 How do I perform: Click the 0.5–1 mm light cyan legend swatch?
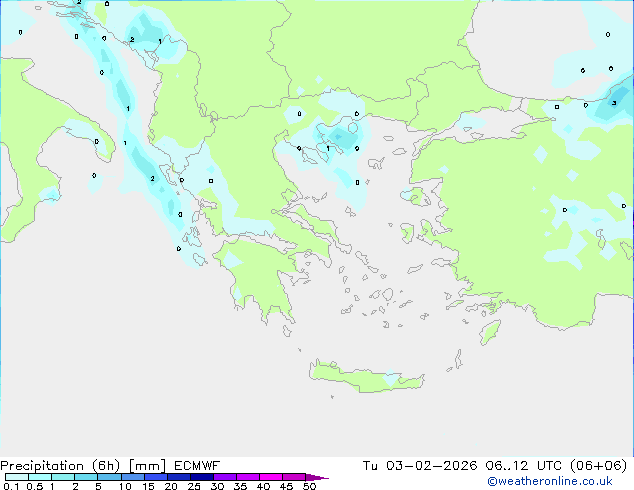tap(40, 477)
